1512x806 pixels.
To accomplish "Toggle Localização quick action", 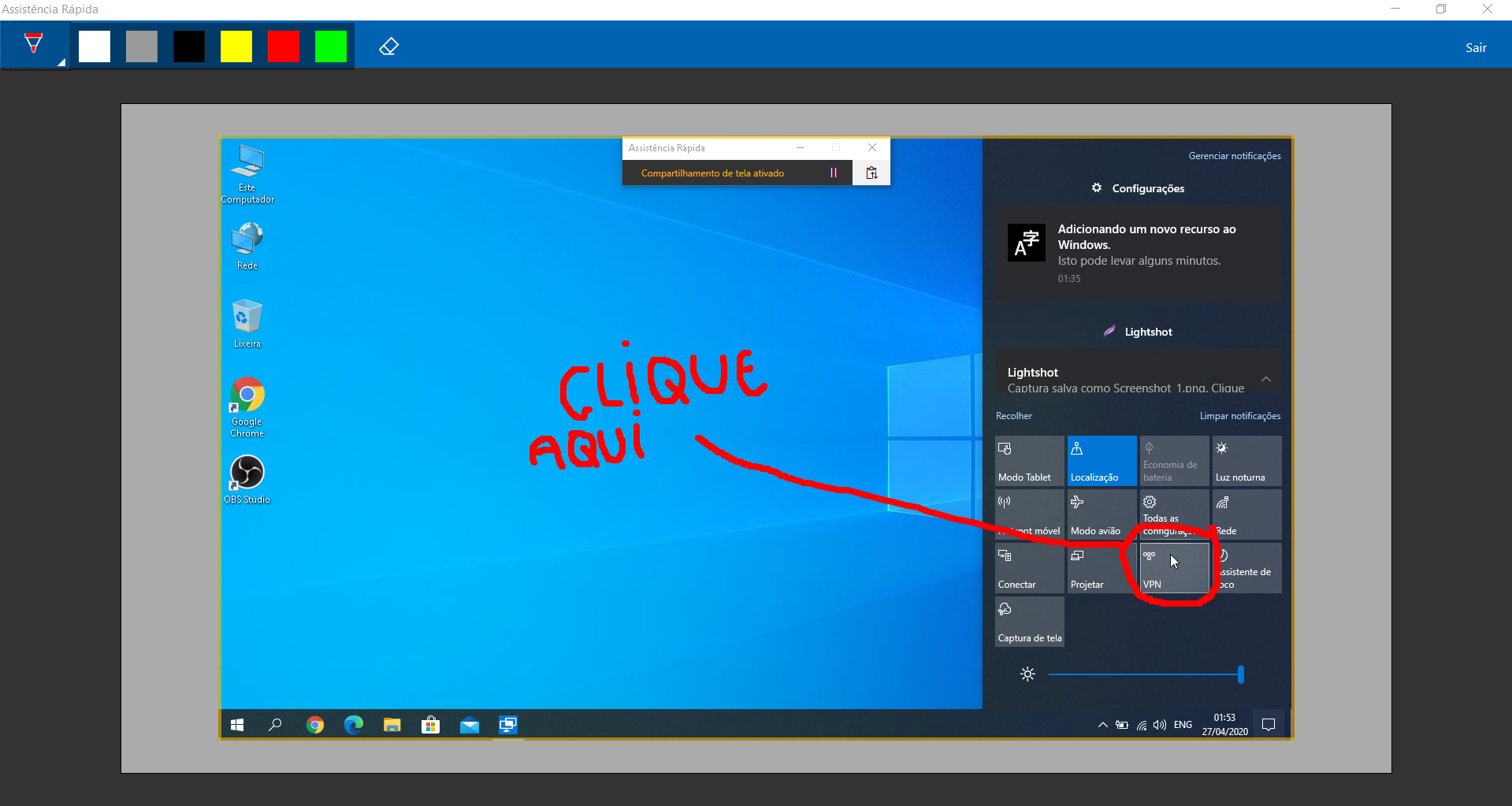I will (x=1101, y=461).
